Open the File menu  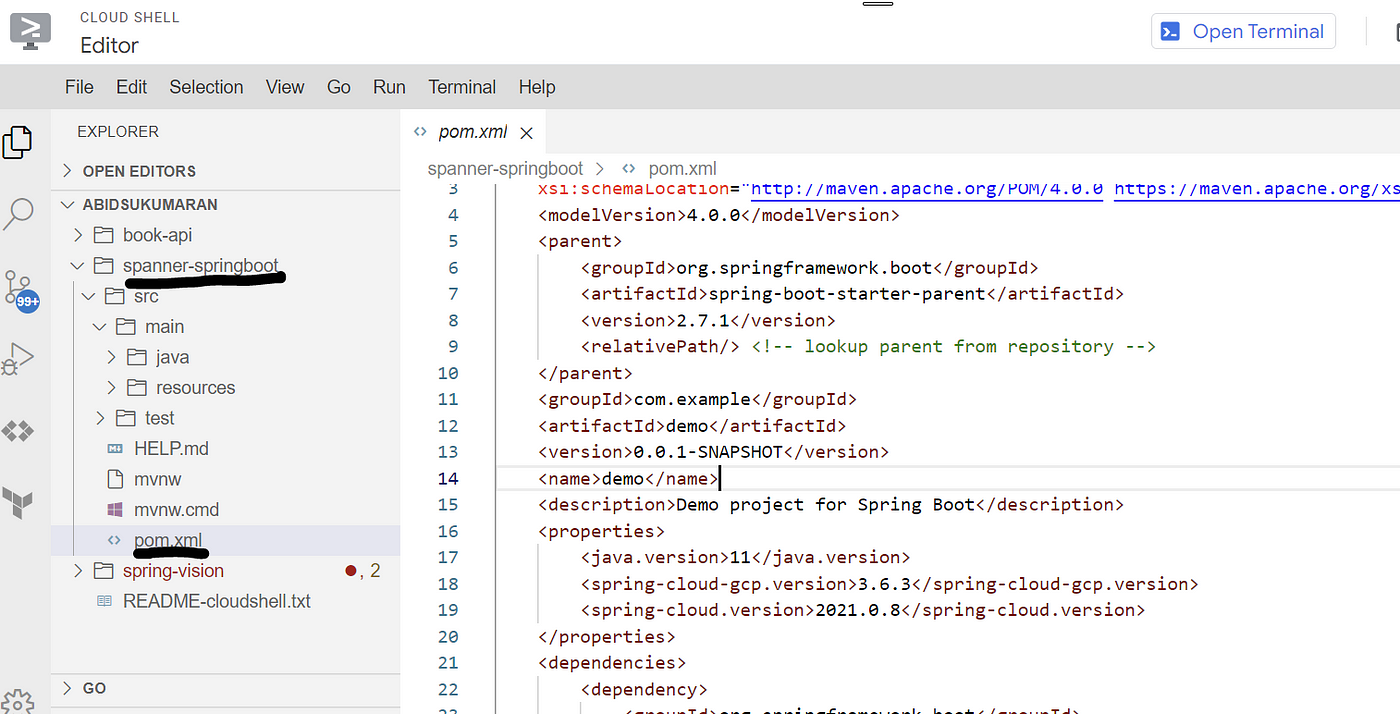coord(79,87)
